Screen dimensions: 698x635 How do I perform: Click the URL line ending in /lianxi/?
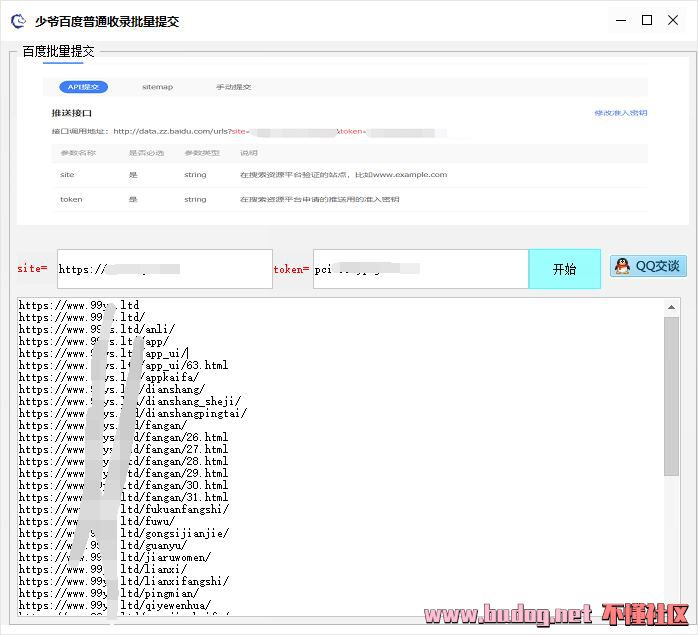[x=103, y=570]
